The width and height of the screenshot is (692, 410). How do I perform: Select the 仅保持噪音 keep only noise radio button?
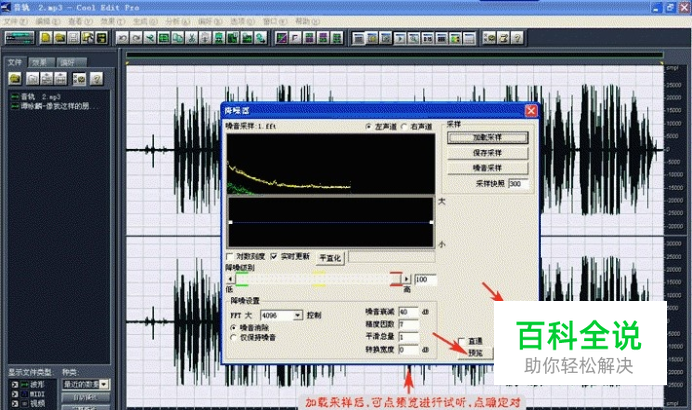pos(233,338)
